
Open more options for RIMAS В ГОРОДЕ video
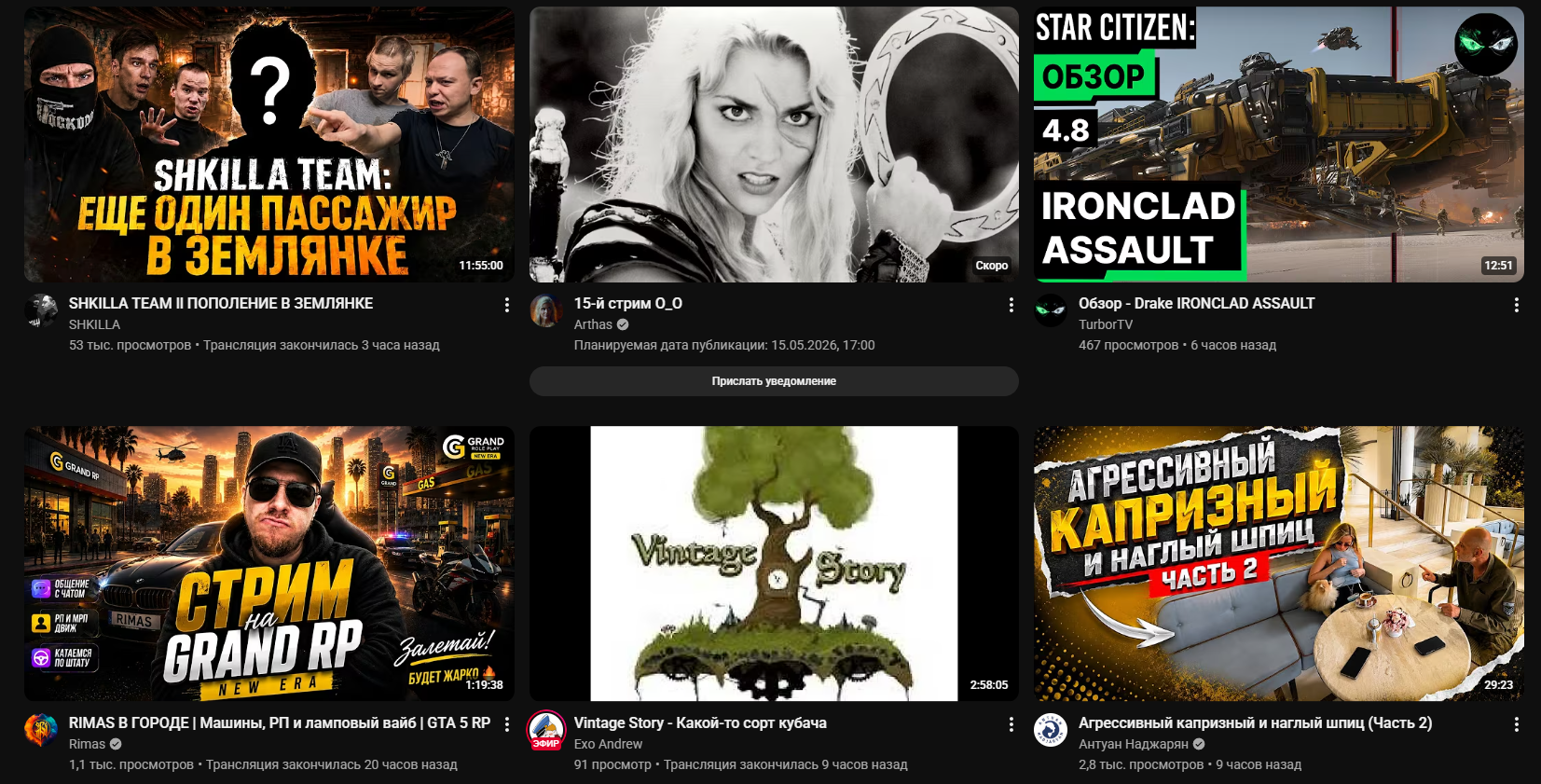tap(506, 724)
